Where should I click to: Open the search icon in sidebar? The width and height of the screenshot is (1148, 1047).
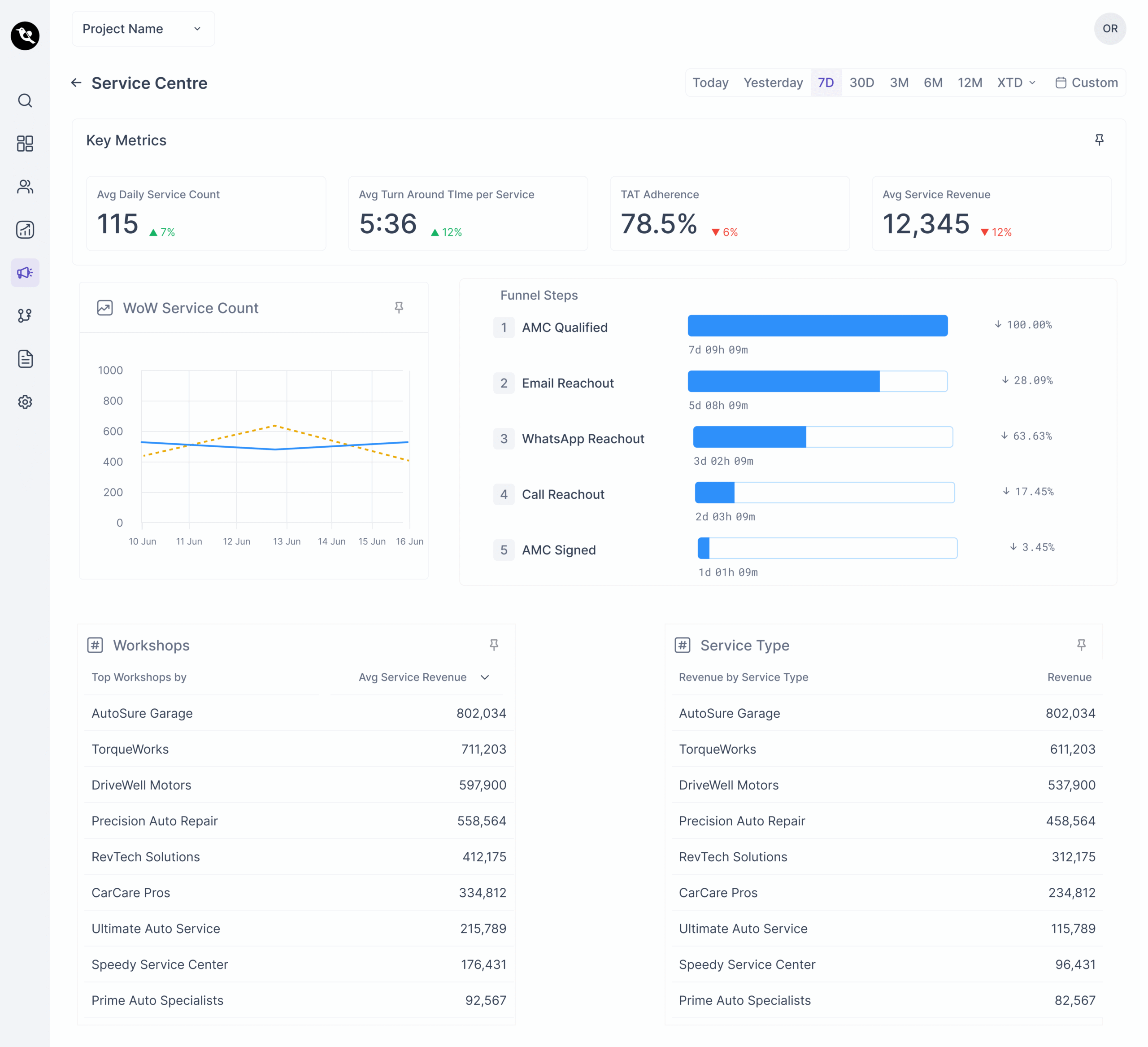click(x=25, y=101)
